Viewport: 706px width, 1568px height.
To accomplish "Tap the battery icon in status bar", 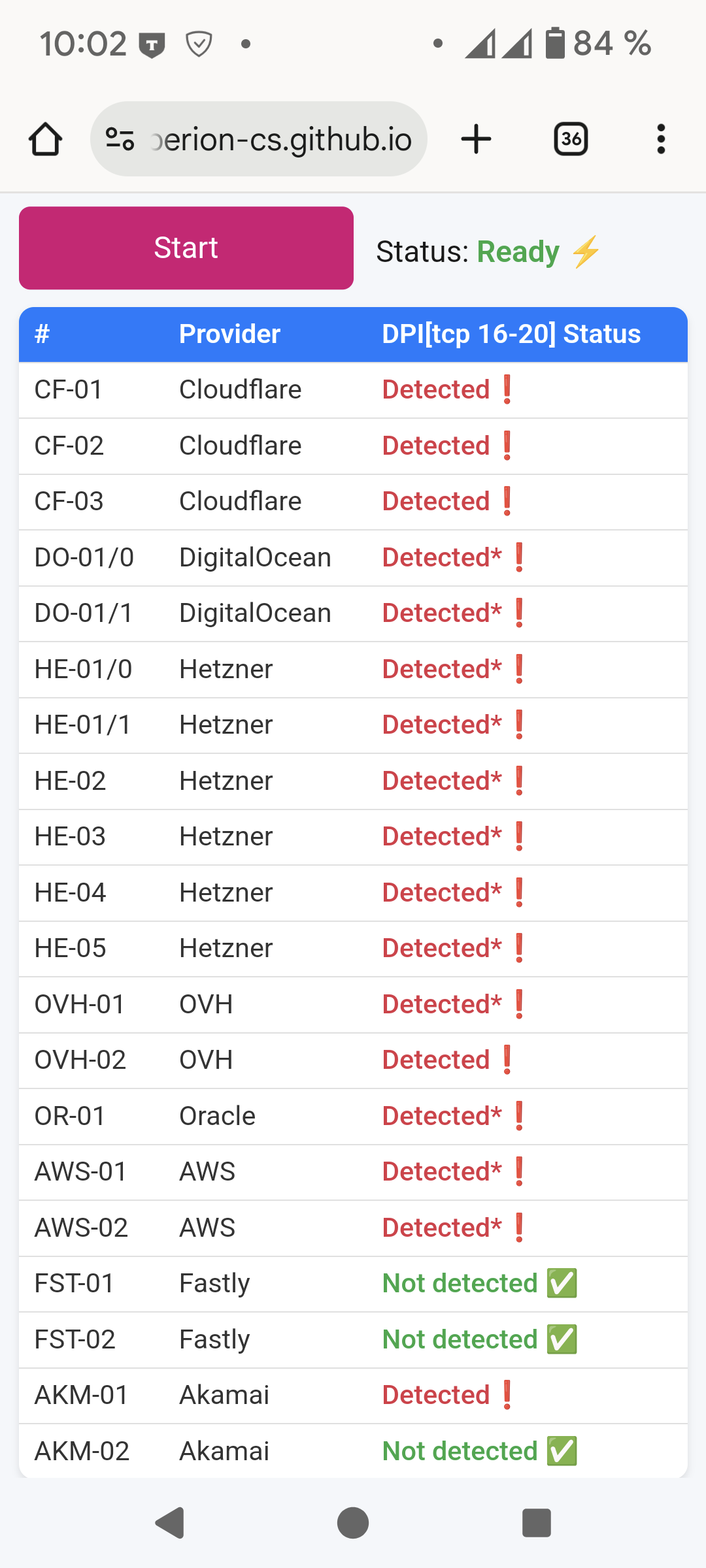I will click(555, 44).
